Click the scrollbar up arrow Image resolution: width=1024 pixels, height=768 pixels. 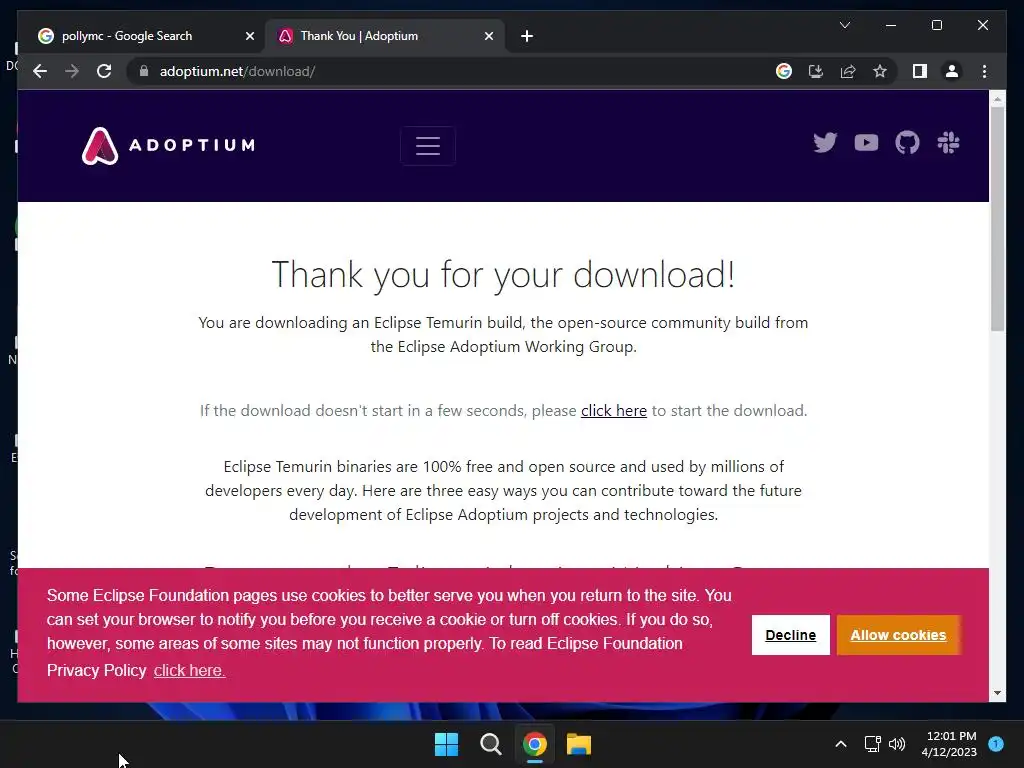point(997,99)
